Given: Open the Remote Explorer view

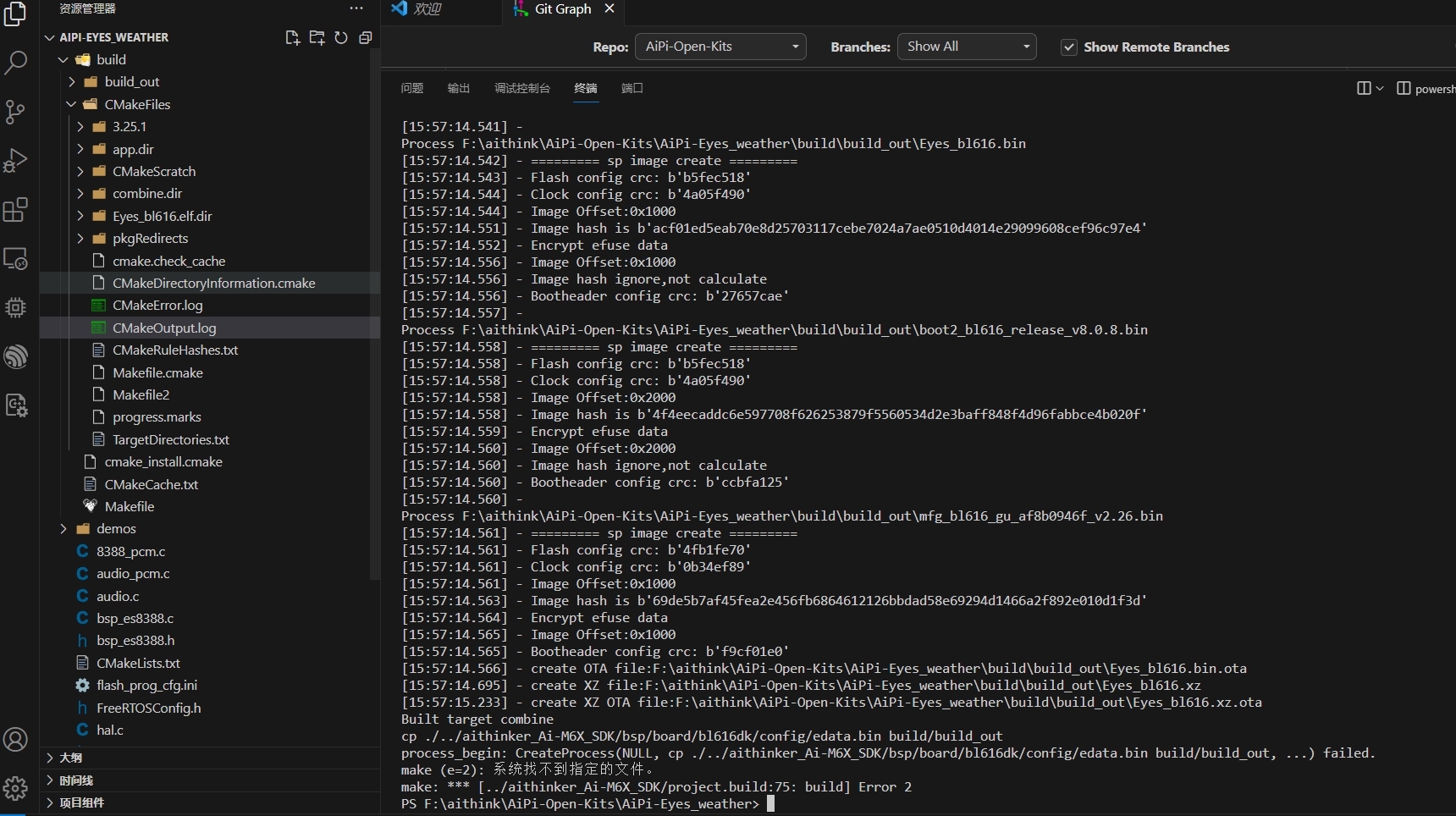Looking at the screenshot, I should [15, 258].
